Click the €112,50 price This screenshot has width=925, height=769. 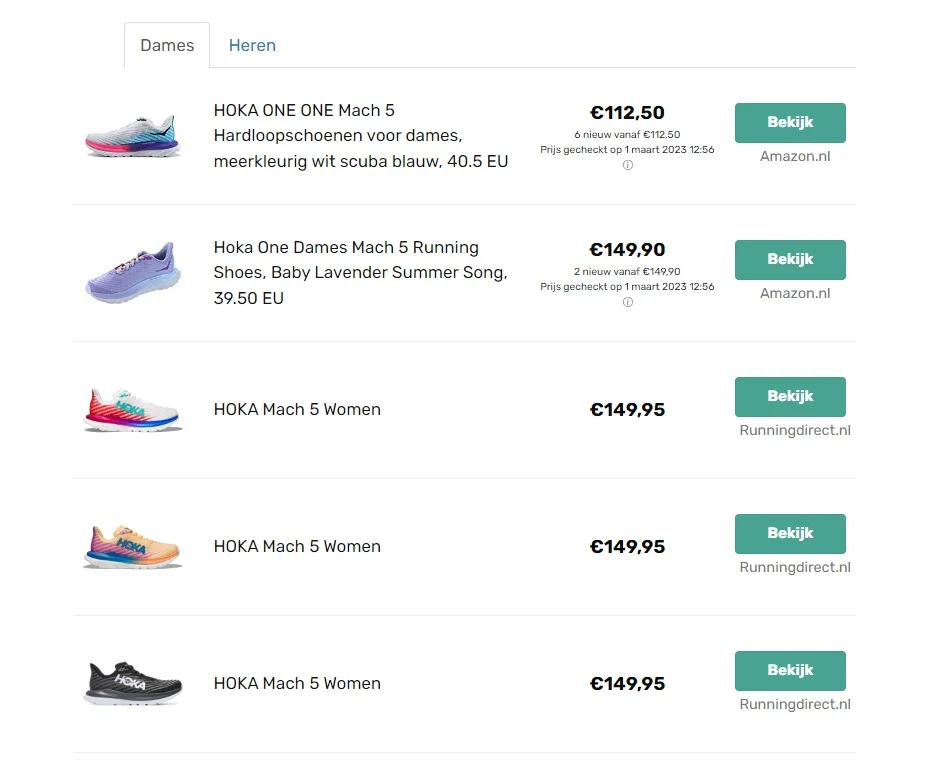[x=627, y=113]
